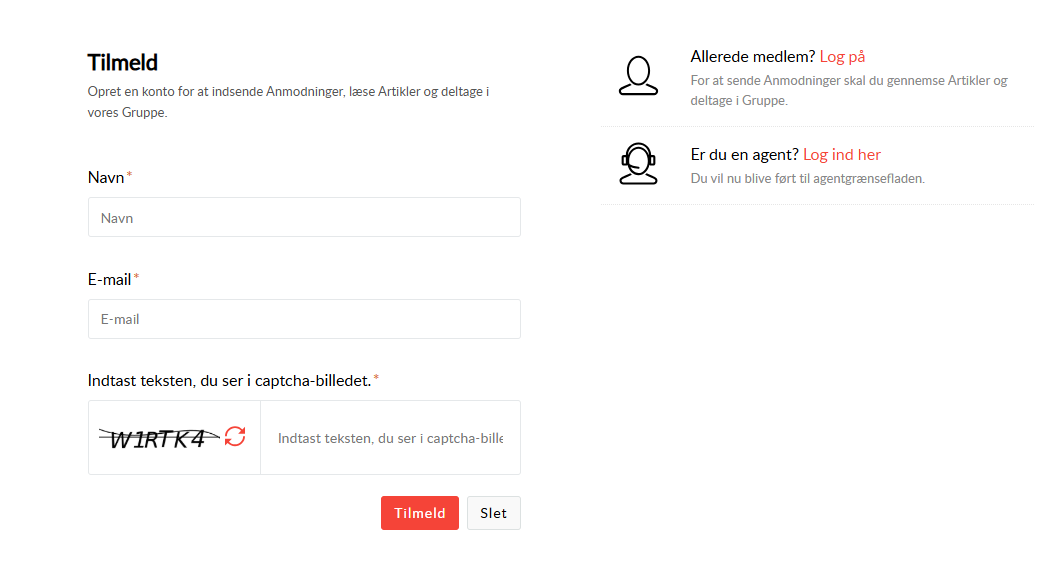Click the captcha instruction label

(229, 381)
